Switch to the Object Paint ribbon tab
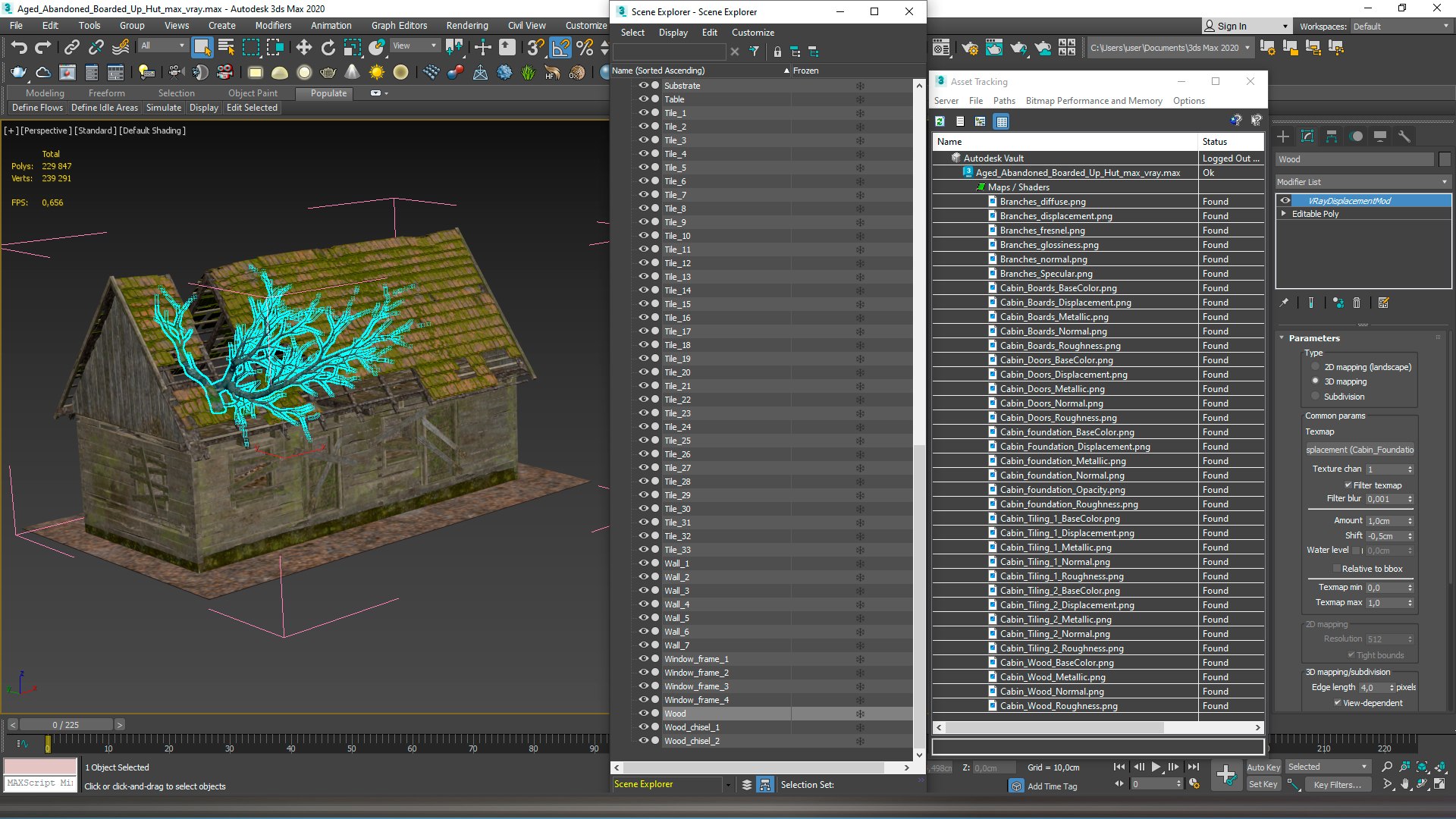This screenshot has height=819, width=1456. tap(253, 93)
